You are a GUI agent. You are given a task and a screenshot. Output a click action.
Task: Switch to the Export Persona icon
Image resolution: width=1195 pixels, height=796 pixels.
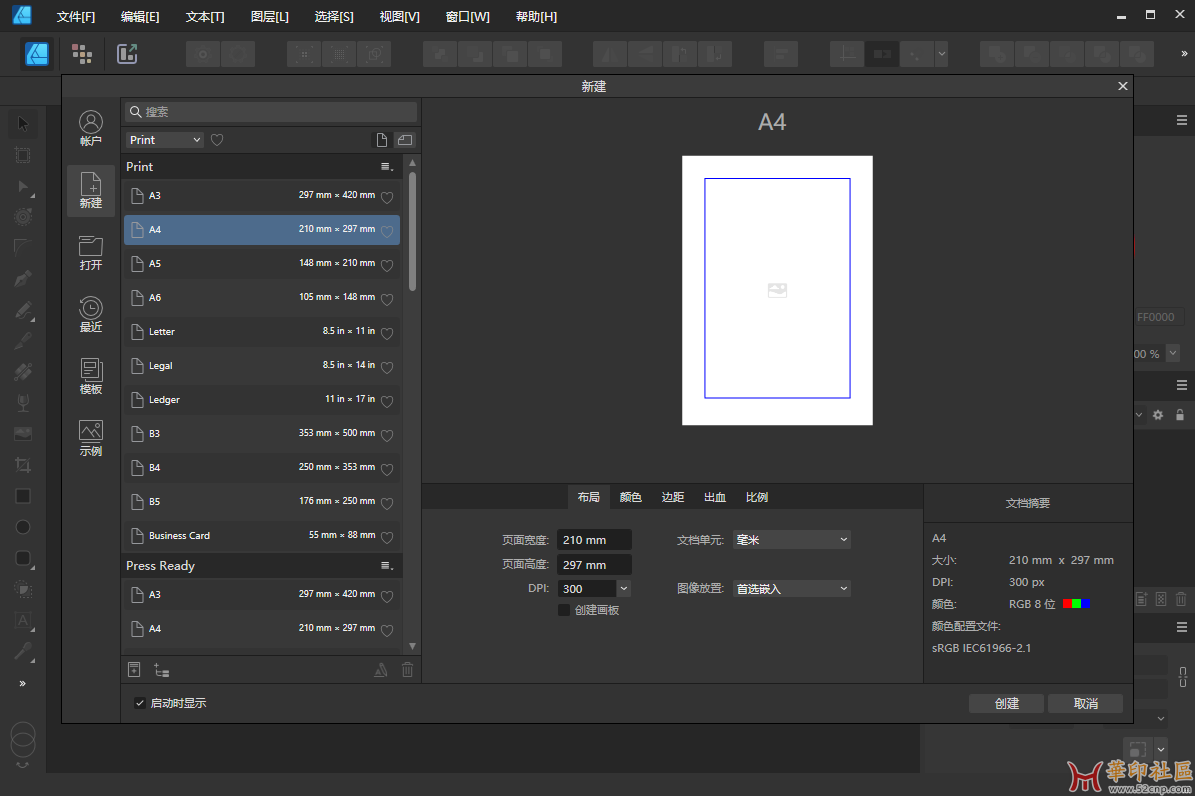(127, 54)
